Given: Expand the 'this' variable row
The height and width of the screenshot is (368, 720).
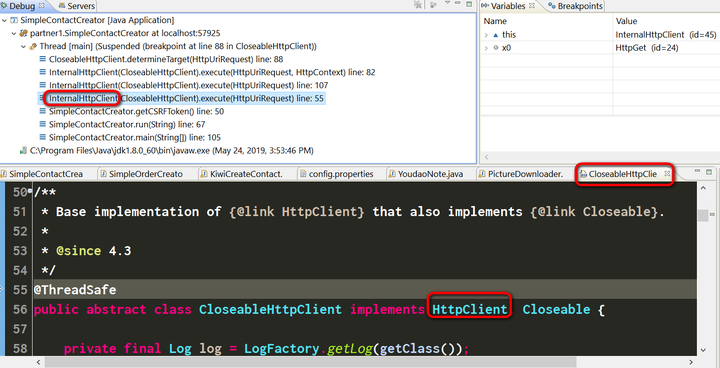Looking at the screenshot, I should [x=486, y=35].
